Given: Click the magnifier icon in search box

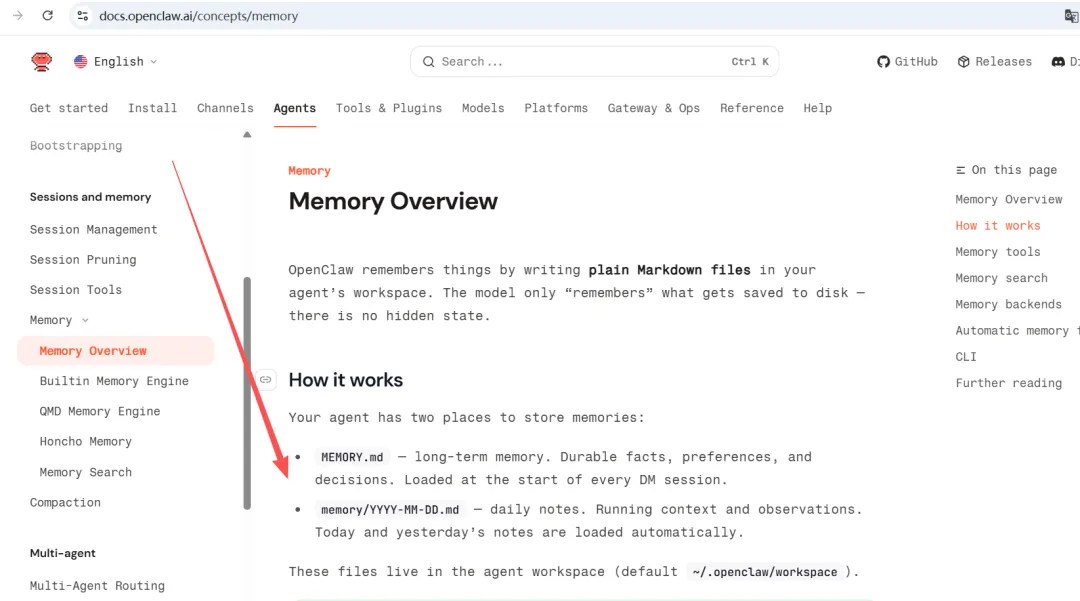Looking at the screenshot, I should point(428,62).
